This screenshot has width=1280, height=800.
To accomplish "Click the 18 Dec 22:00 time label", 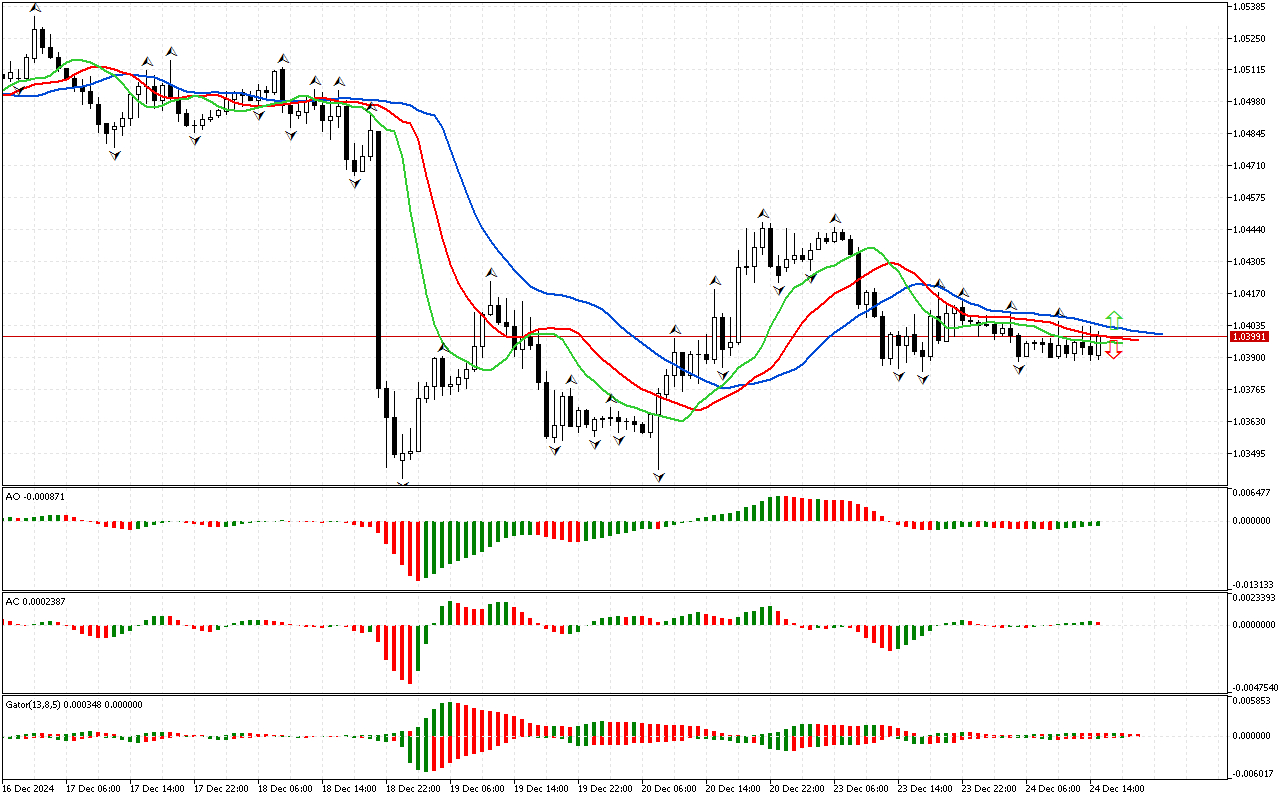I will 413,789.
